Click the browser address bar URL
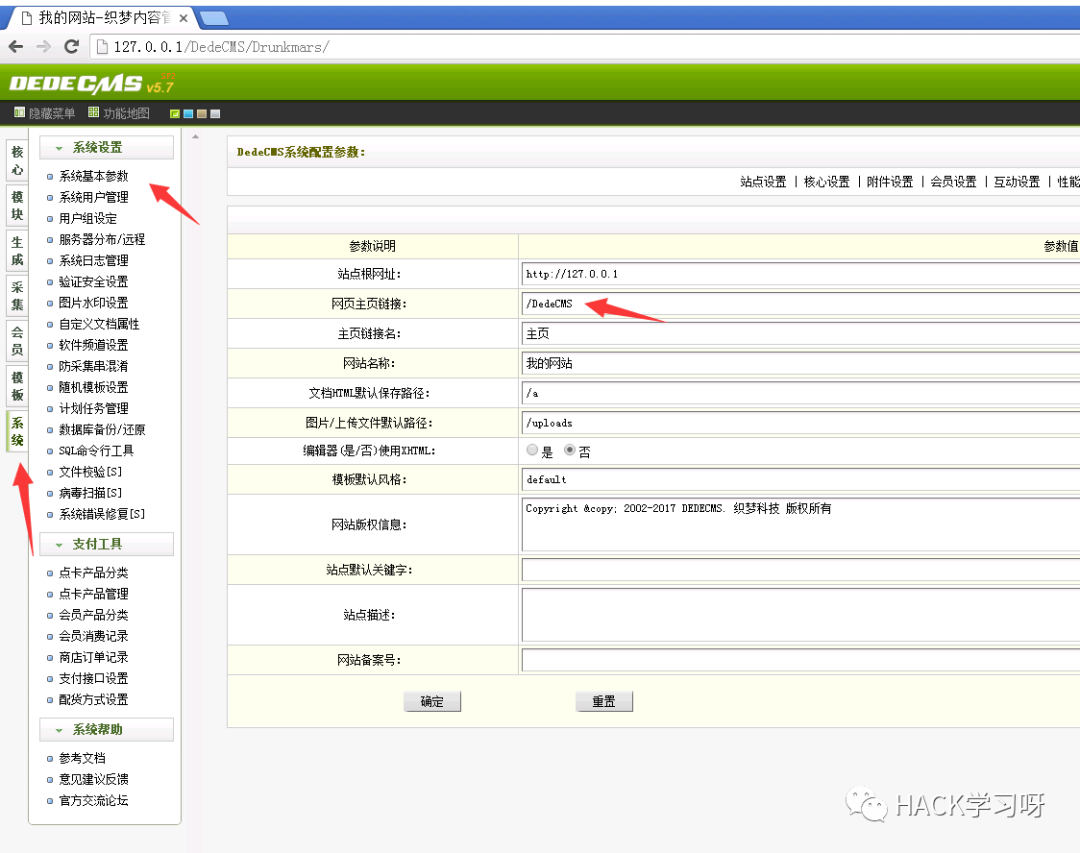The height and width of the screenshot is (853, 1080). 221,47
